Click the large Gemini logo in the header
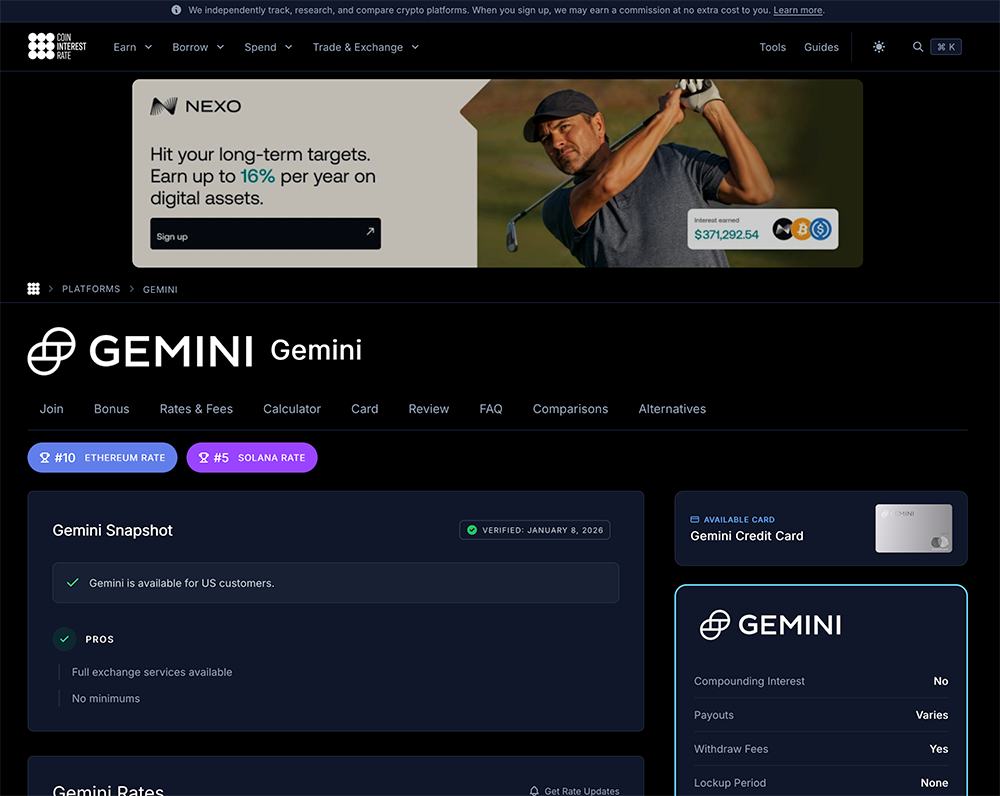The width and height of the screenshot is (1000, 796). 140,351
